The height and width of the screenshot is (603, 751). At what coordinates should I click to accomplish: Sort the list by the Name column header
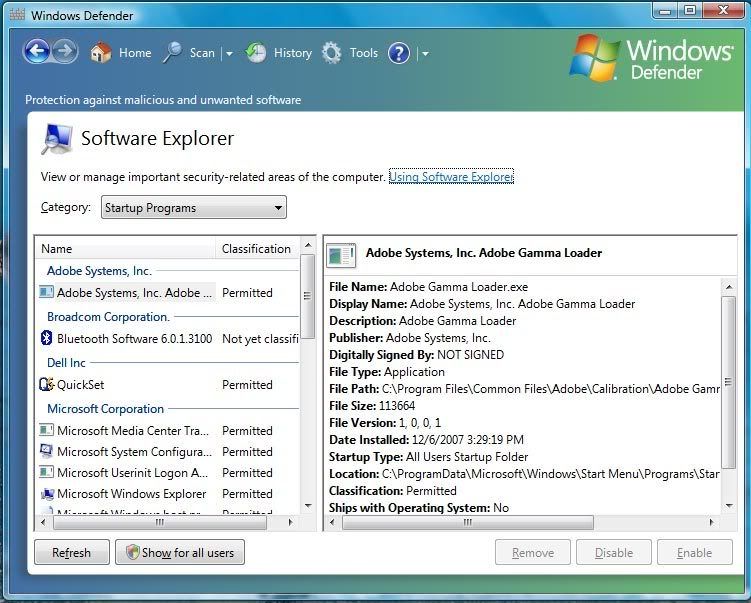click(125, 249)
